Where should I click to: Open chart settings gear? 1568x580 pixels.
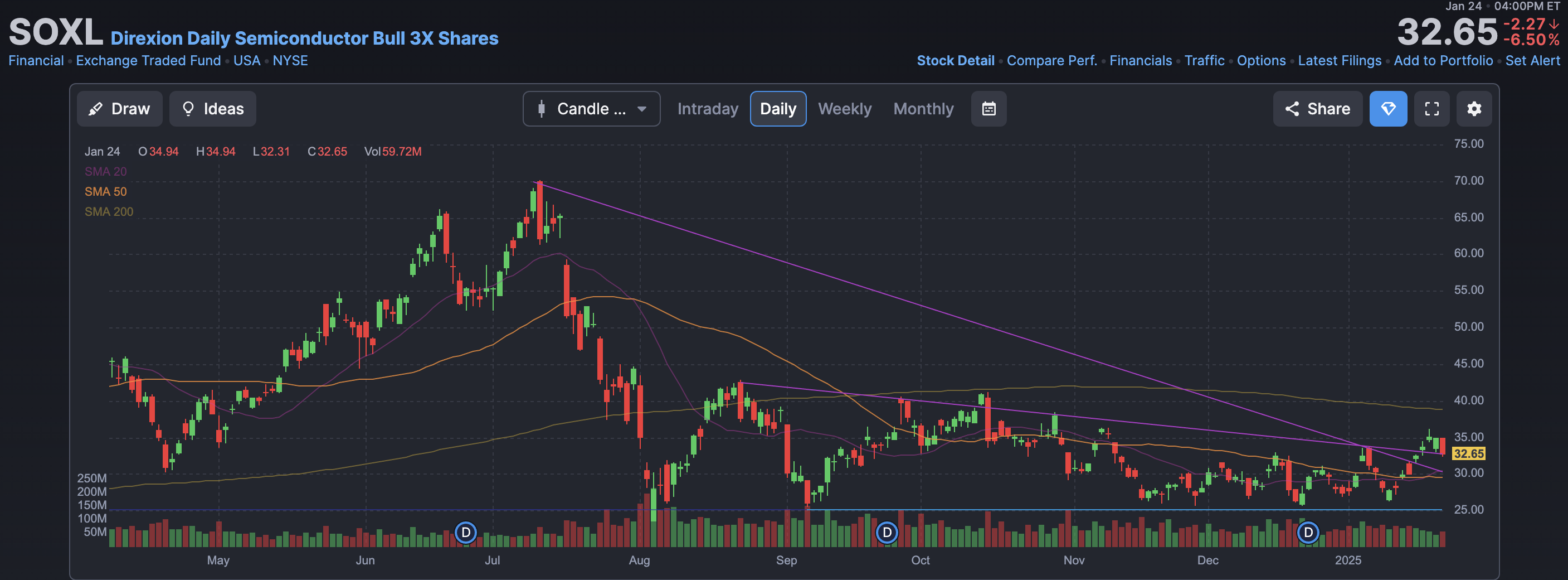click(x=1474, y=109)
